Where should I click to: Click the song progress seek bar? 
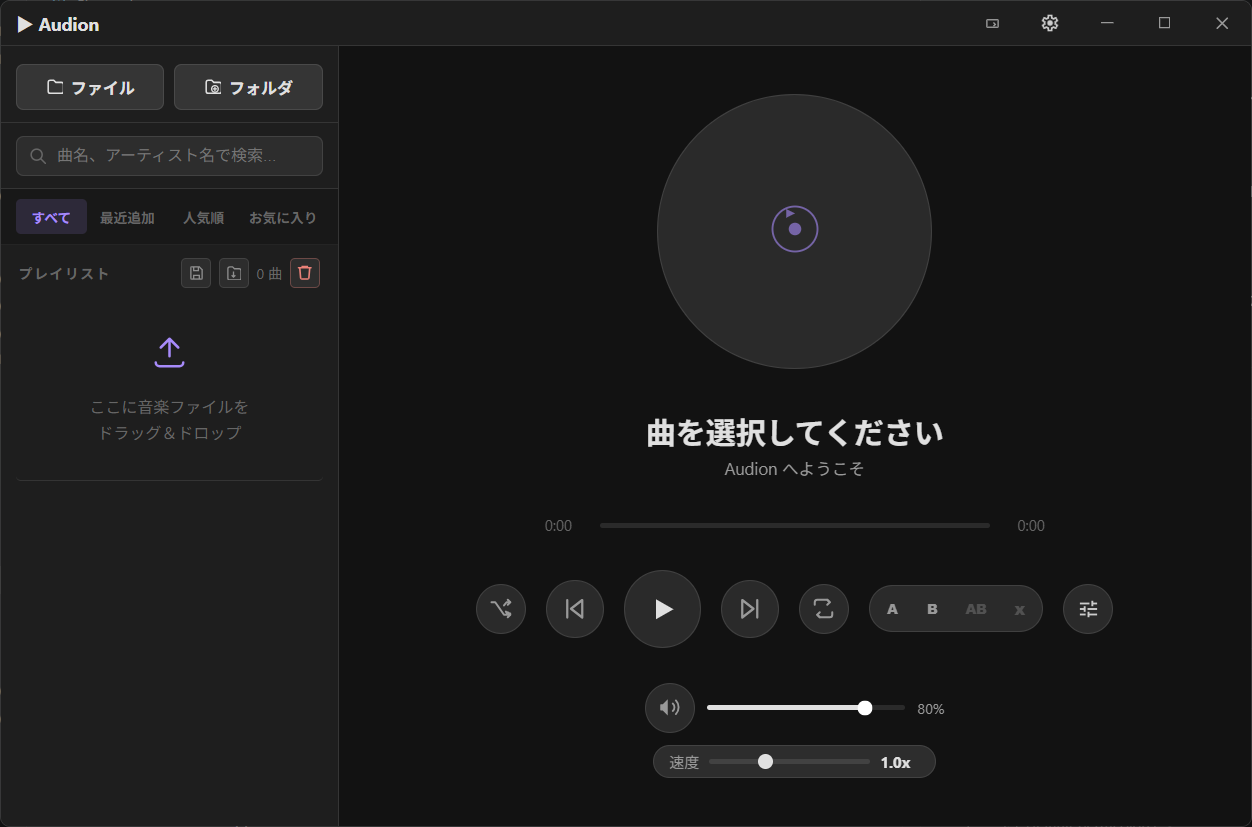(x=795, y=525)
